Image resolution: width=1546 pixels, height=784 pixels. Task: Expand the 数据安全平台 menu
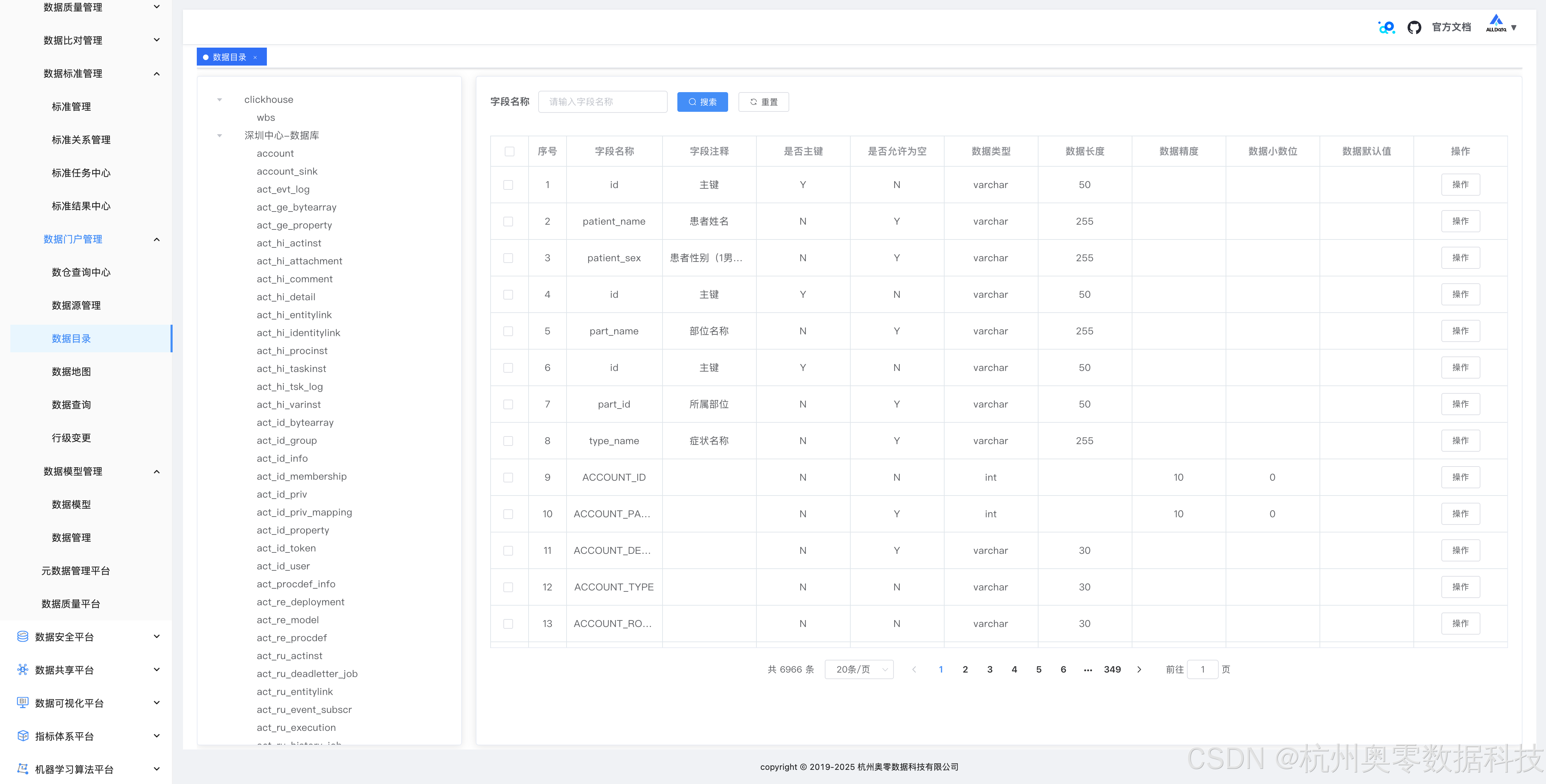pos(157,636)
